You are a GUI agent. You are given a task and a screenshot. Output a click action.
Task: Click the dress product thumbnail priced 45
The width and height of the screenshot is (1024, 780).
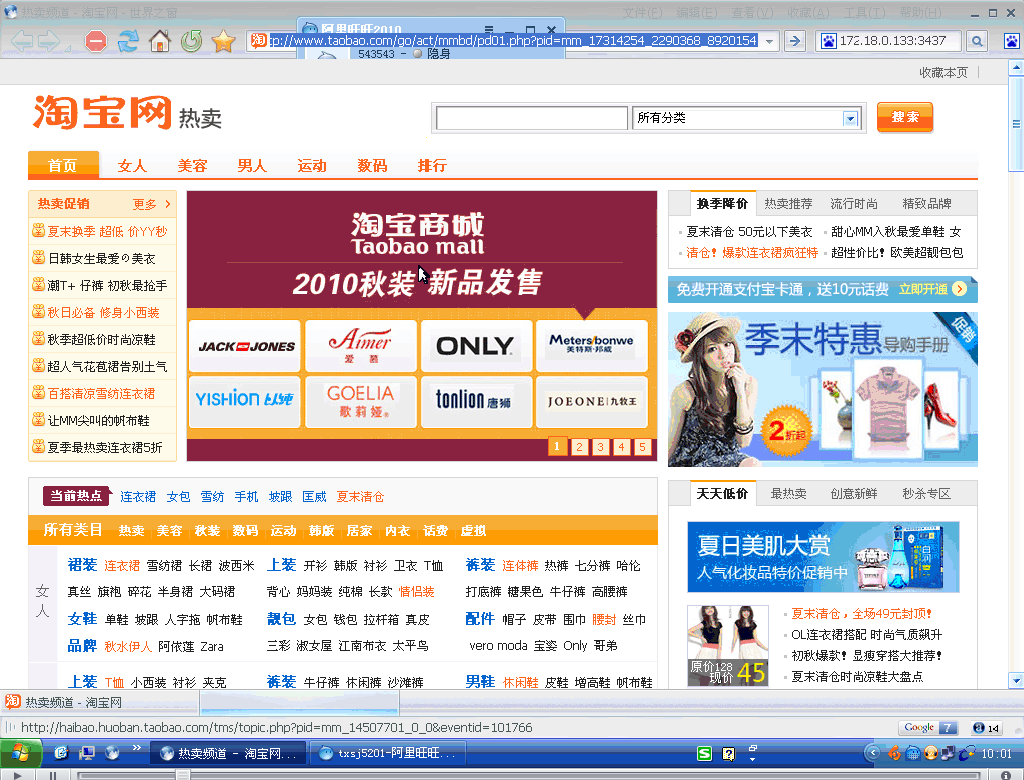coord(728,645)
